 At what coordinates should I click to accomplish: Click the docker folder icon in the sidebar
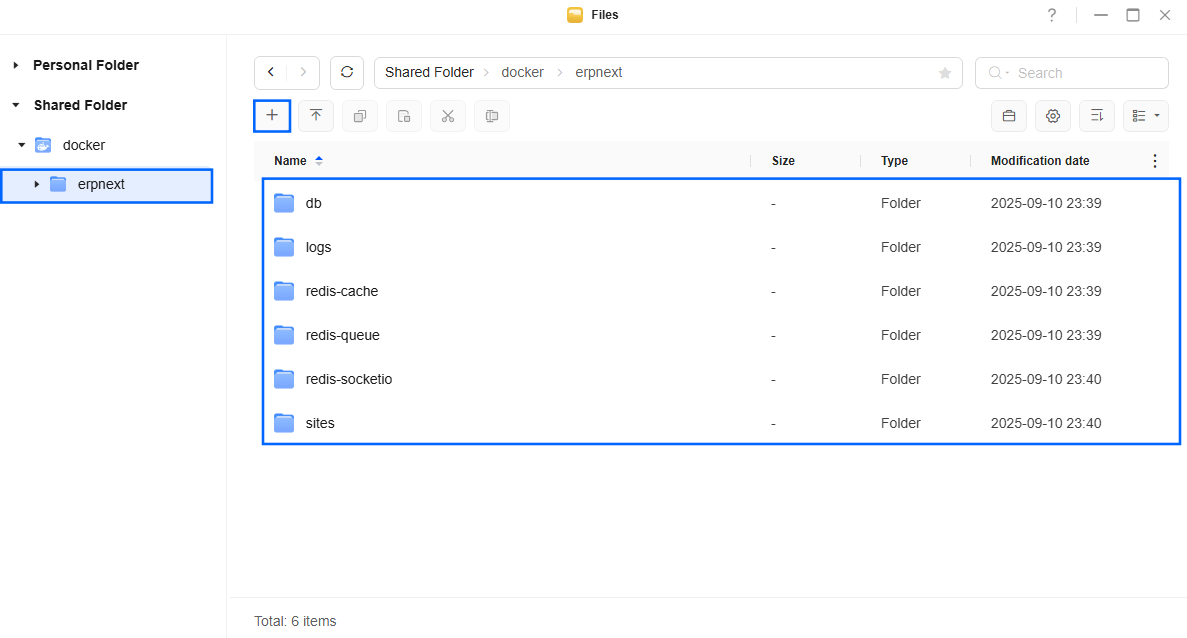(43, 145)
